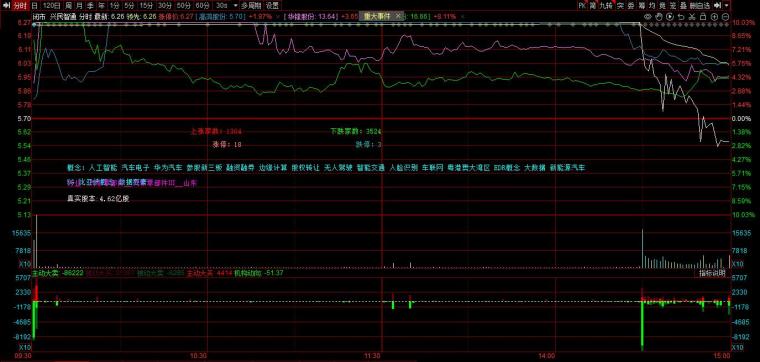
Task: Open the 九转 indicator button
Action: [606, 5]
